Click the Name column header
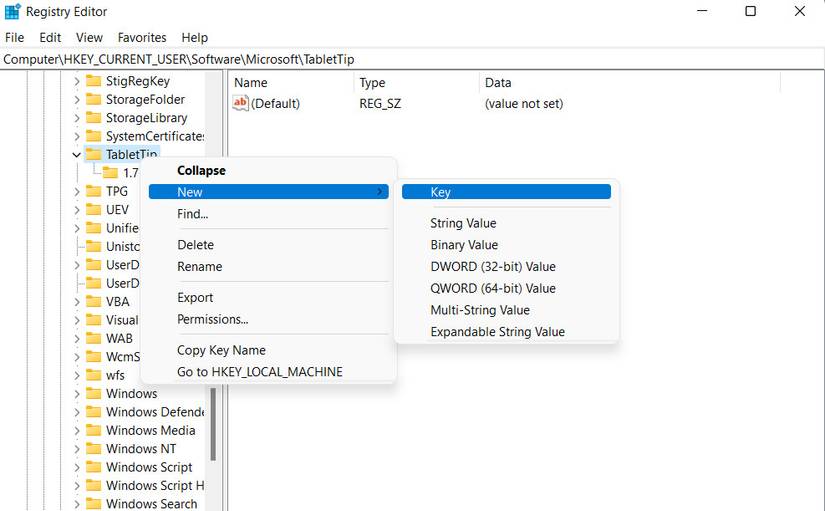 pyautogui.click(x=291, y=83)
